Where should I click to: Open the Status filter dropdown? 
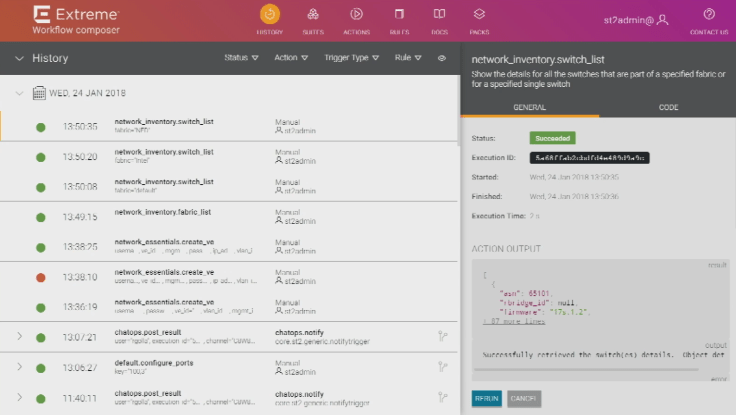pos(241,58)
